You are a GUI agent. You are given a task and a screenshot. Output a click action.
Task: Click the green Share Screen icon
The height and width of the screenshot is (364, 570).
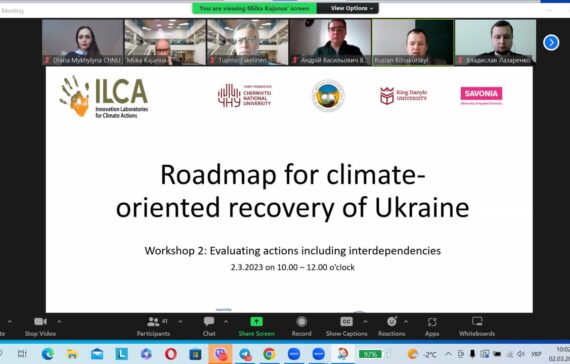coord(256,321)
